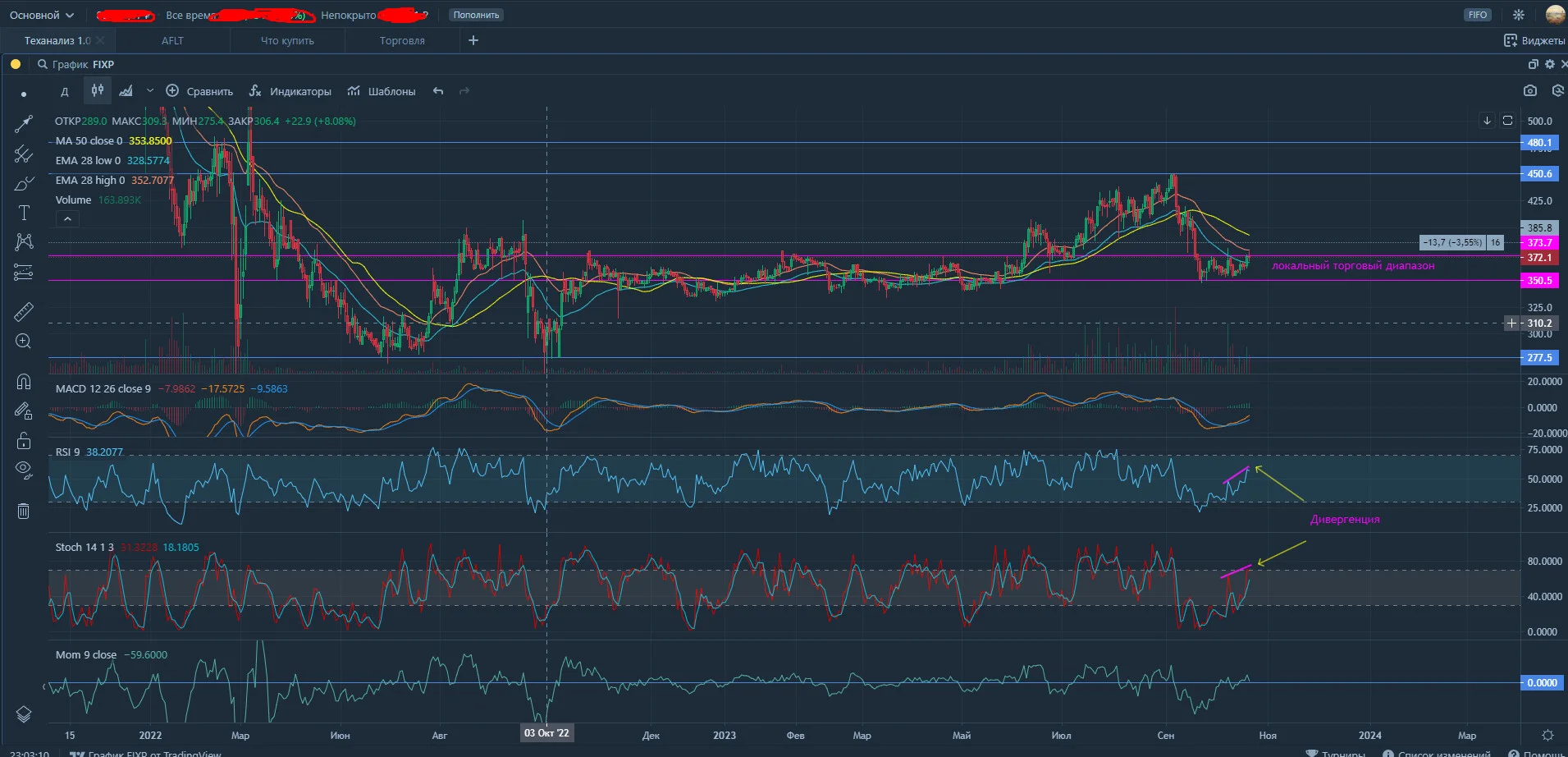Open the Д timeframe selector
The image size is (1568, 757).
click(x=65, y=91)
